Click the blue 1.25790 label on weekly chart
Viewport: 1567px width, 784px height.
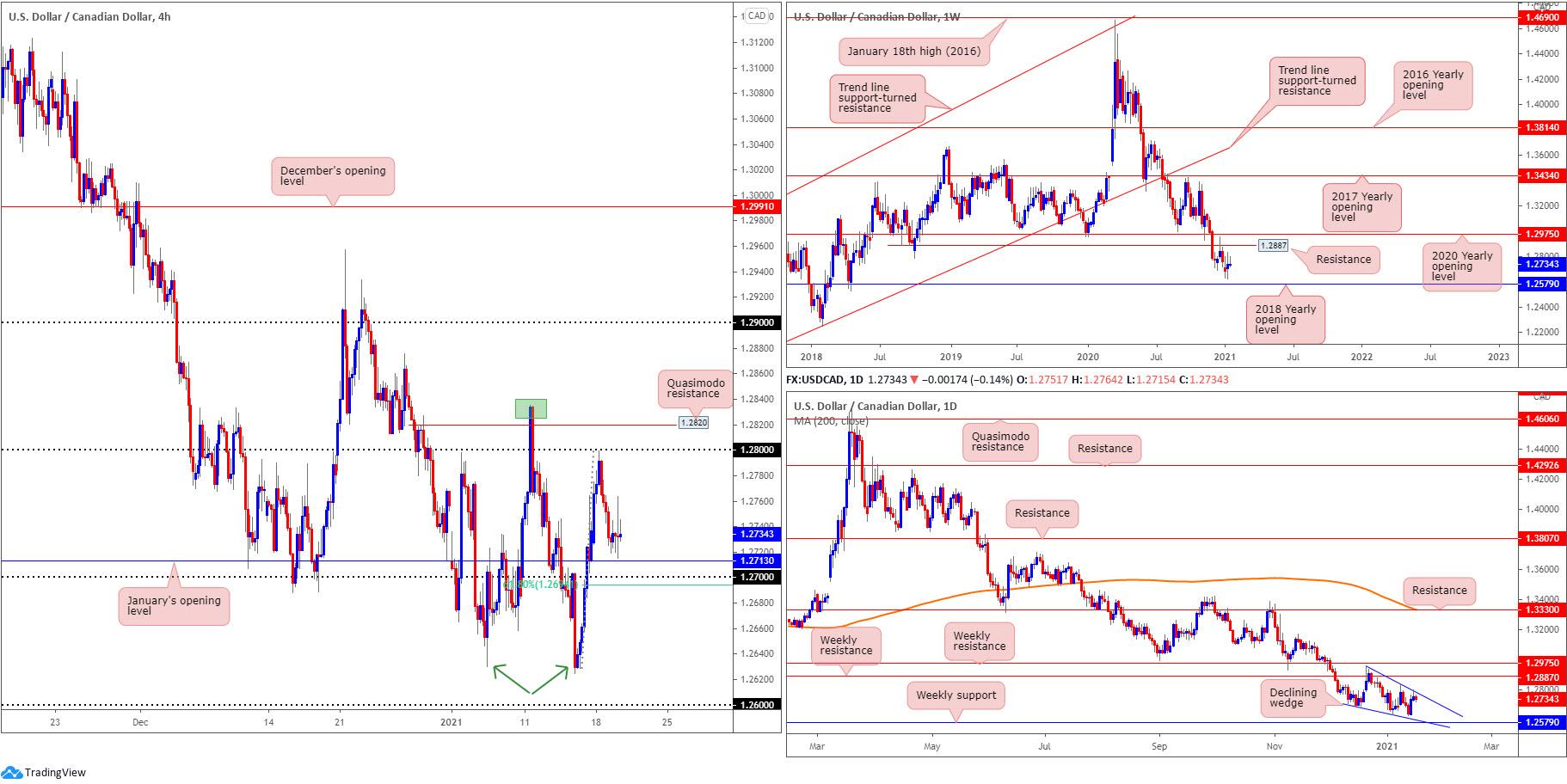(x=1542, y=284)
